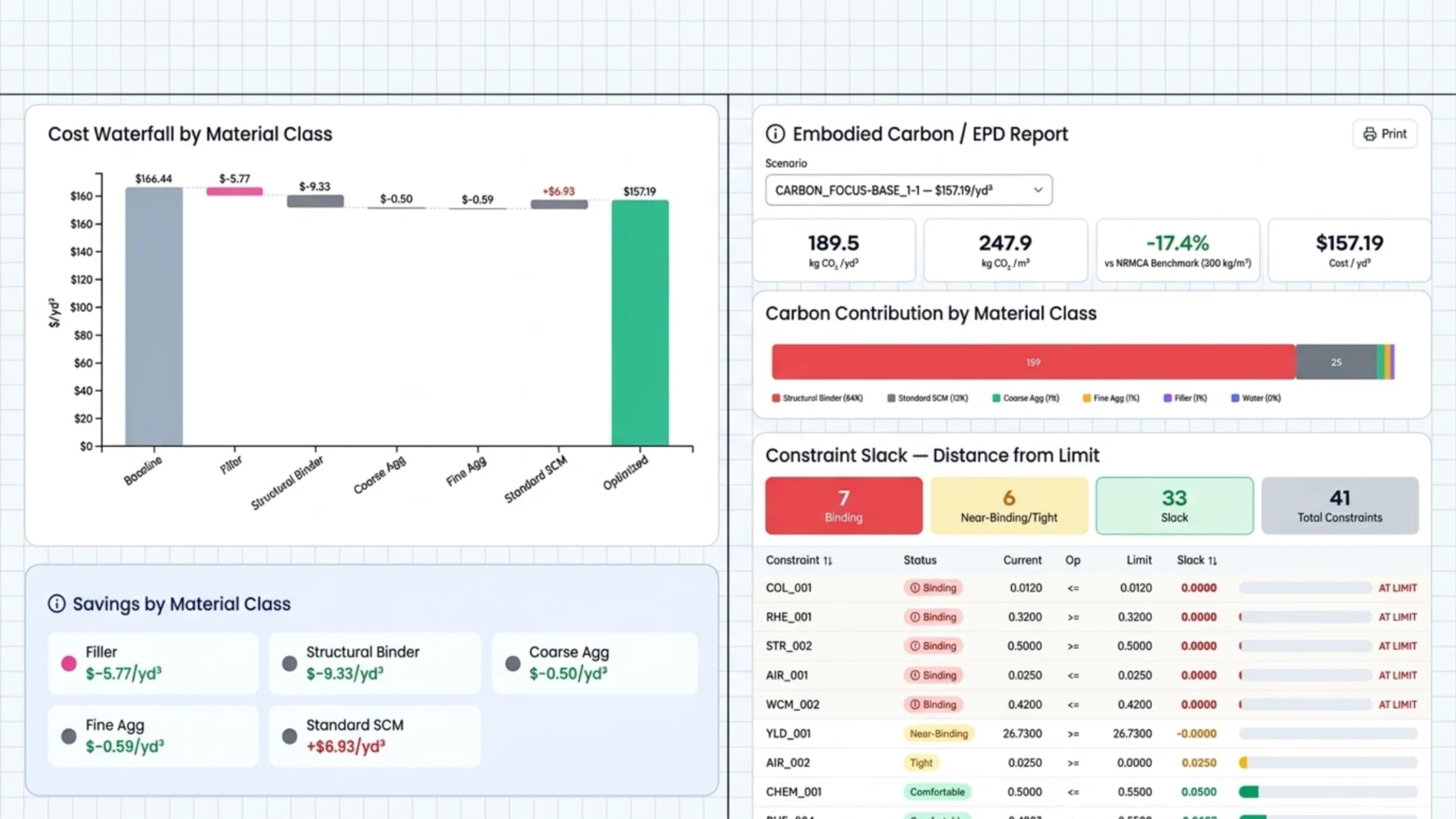1456x819 pixels.
Task: Filter by the 33 Slack card
Action: click(x=1175, y=505)
